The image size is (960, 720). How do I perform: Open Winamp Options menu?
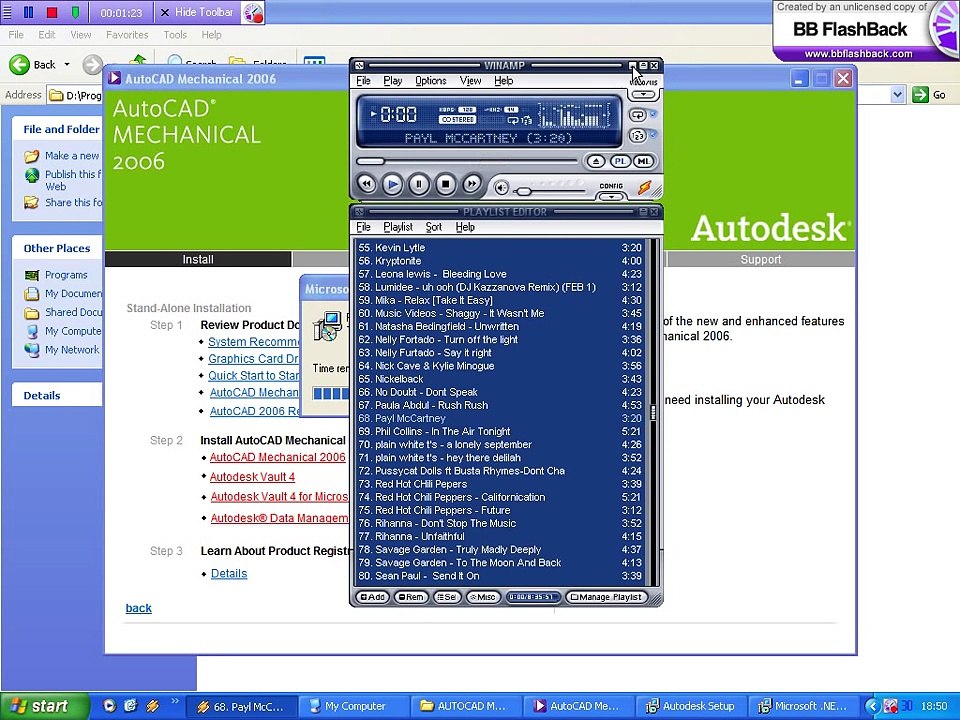[430, 81]
